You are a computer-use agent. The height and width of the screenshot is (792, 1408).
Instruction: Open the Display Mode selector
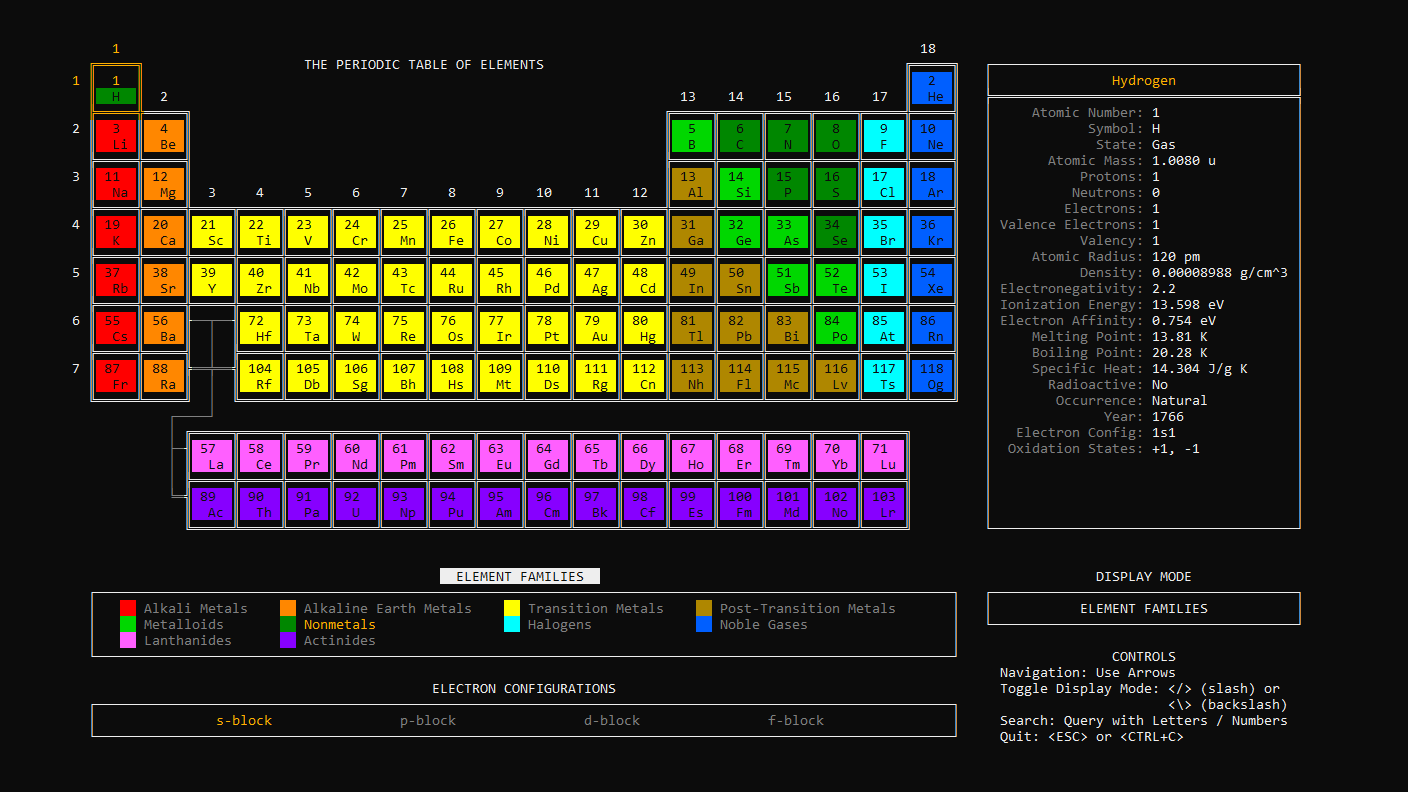tap(1143, 608)
